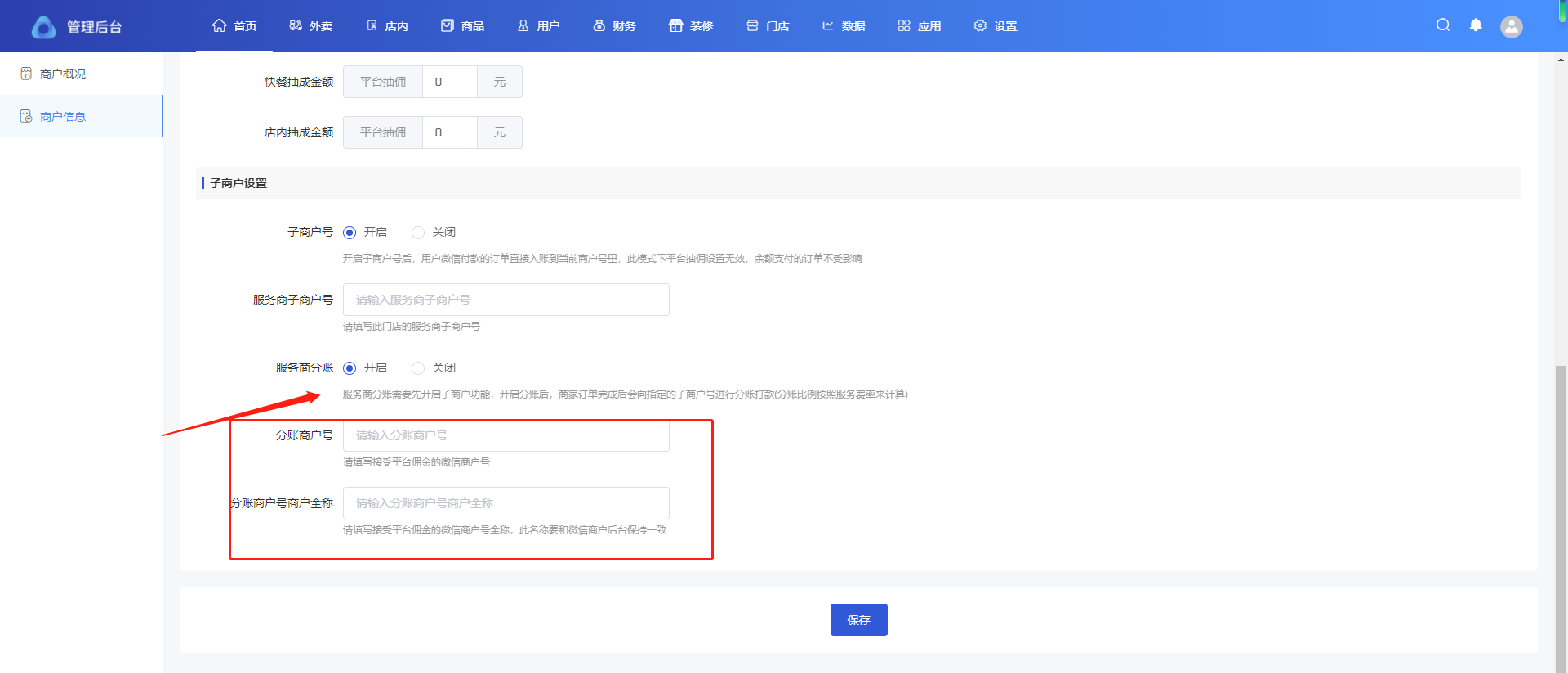
Task: Click the 商户概况 sidebar icon
Action: pyautogui.click(x=26, y=74)
